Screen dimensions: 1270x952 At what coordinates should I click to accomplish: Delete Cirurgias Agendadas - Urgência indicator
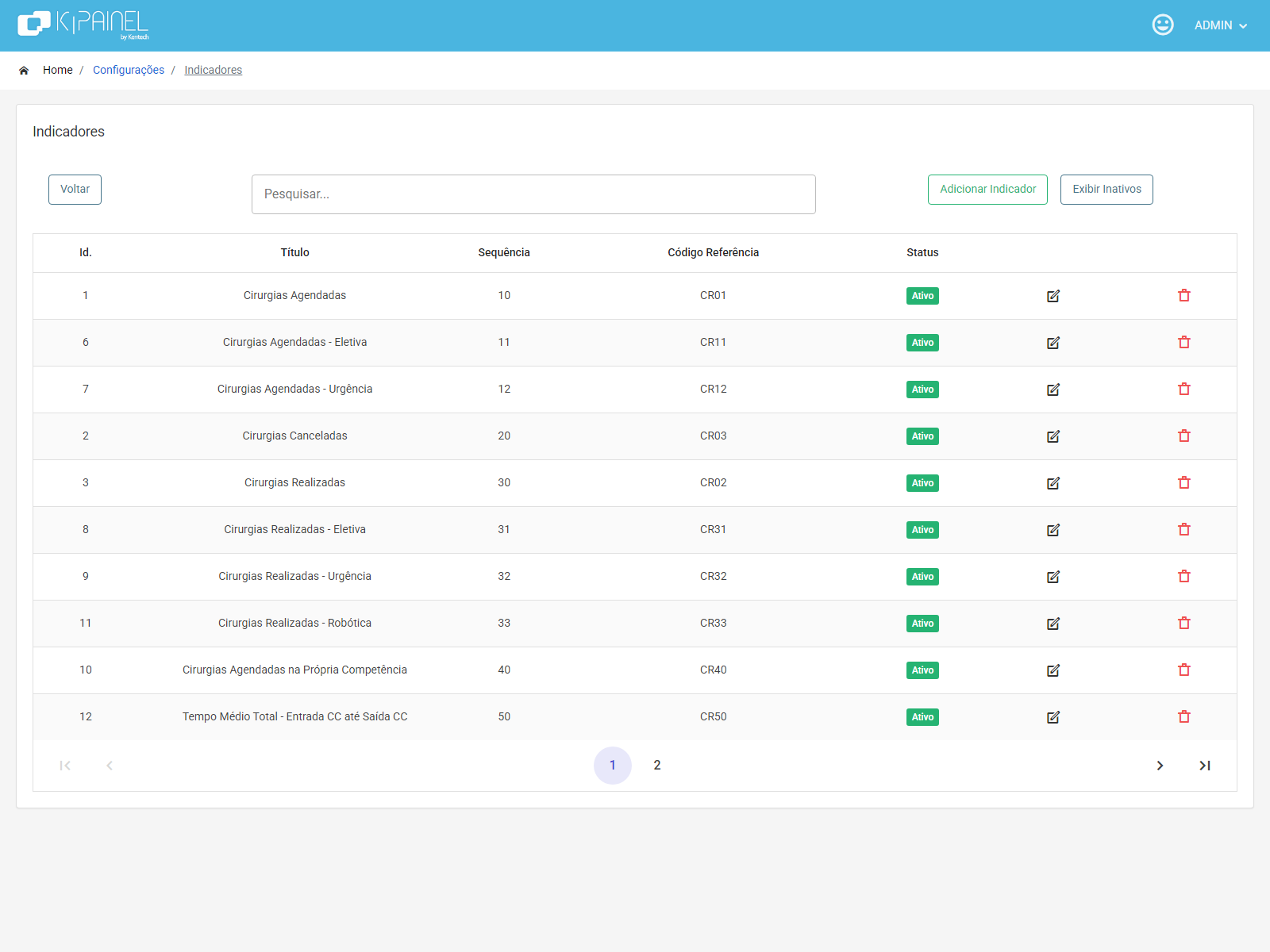click(1184, 389)
